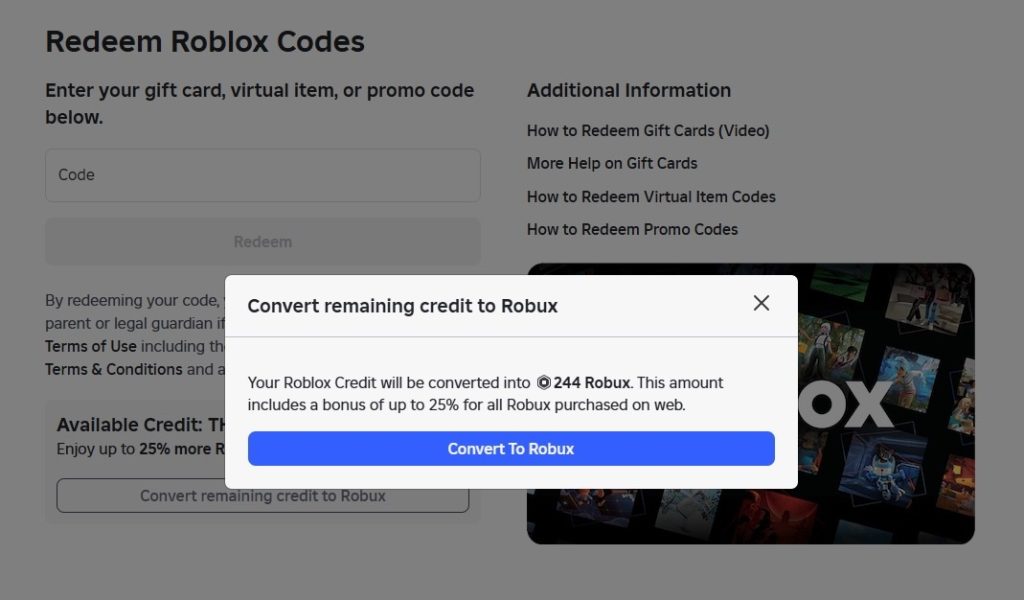This screenshot has width=1024, height=600.
Task: Open How to Redeem Gift Cards (Video)
Action: (648, 131)
